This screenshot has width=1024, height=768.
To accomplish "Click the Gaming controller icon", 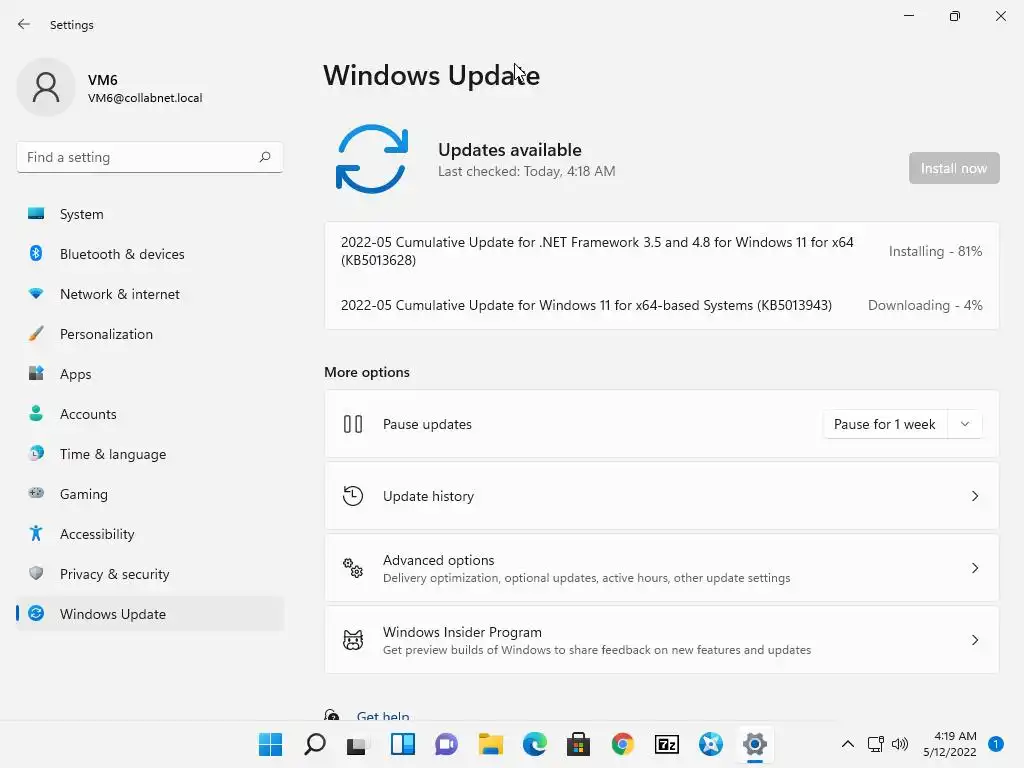I will click(x=36, y=493).
